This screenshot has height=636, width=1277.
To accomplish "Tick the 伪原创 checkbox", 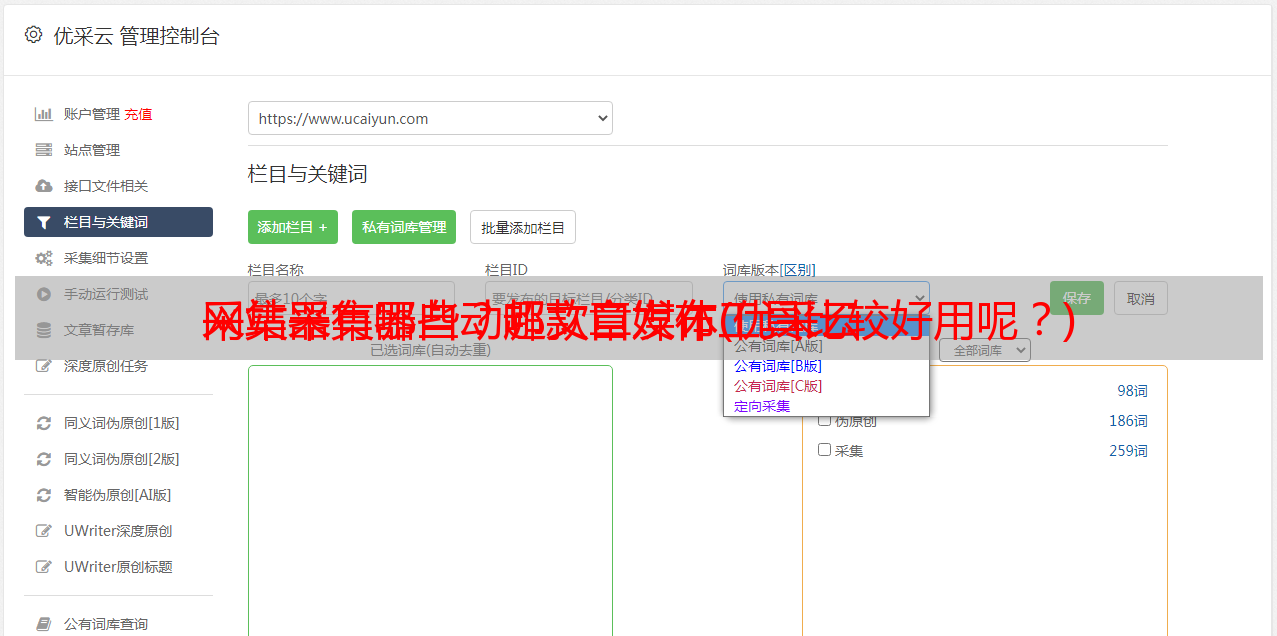I will coord(824,420).
